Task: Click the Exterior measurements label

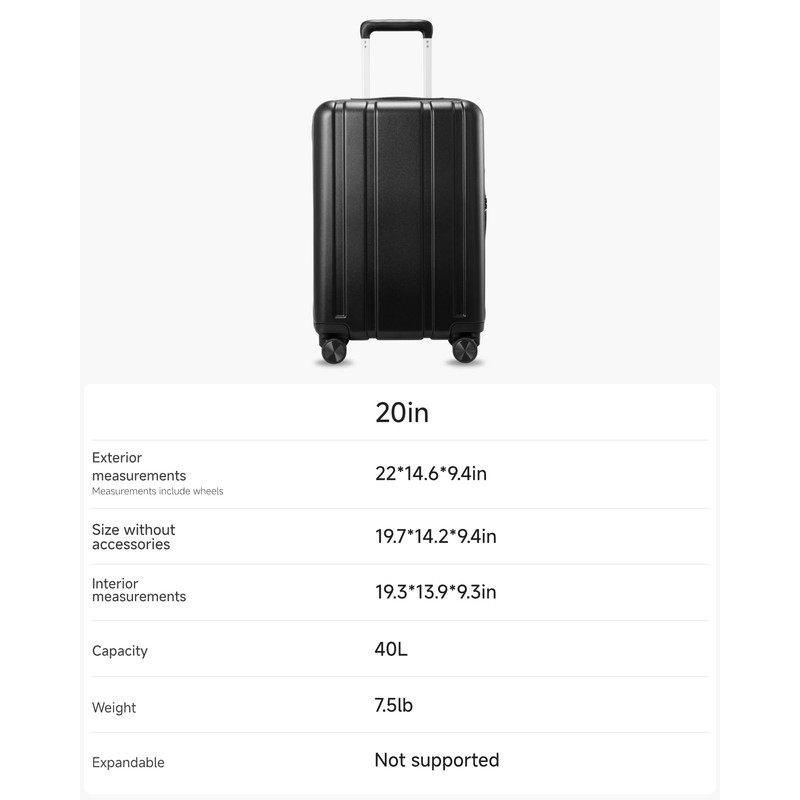Action: coord(139,467)
